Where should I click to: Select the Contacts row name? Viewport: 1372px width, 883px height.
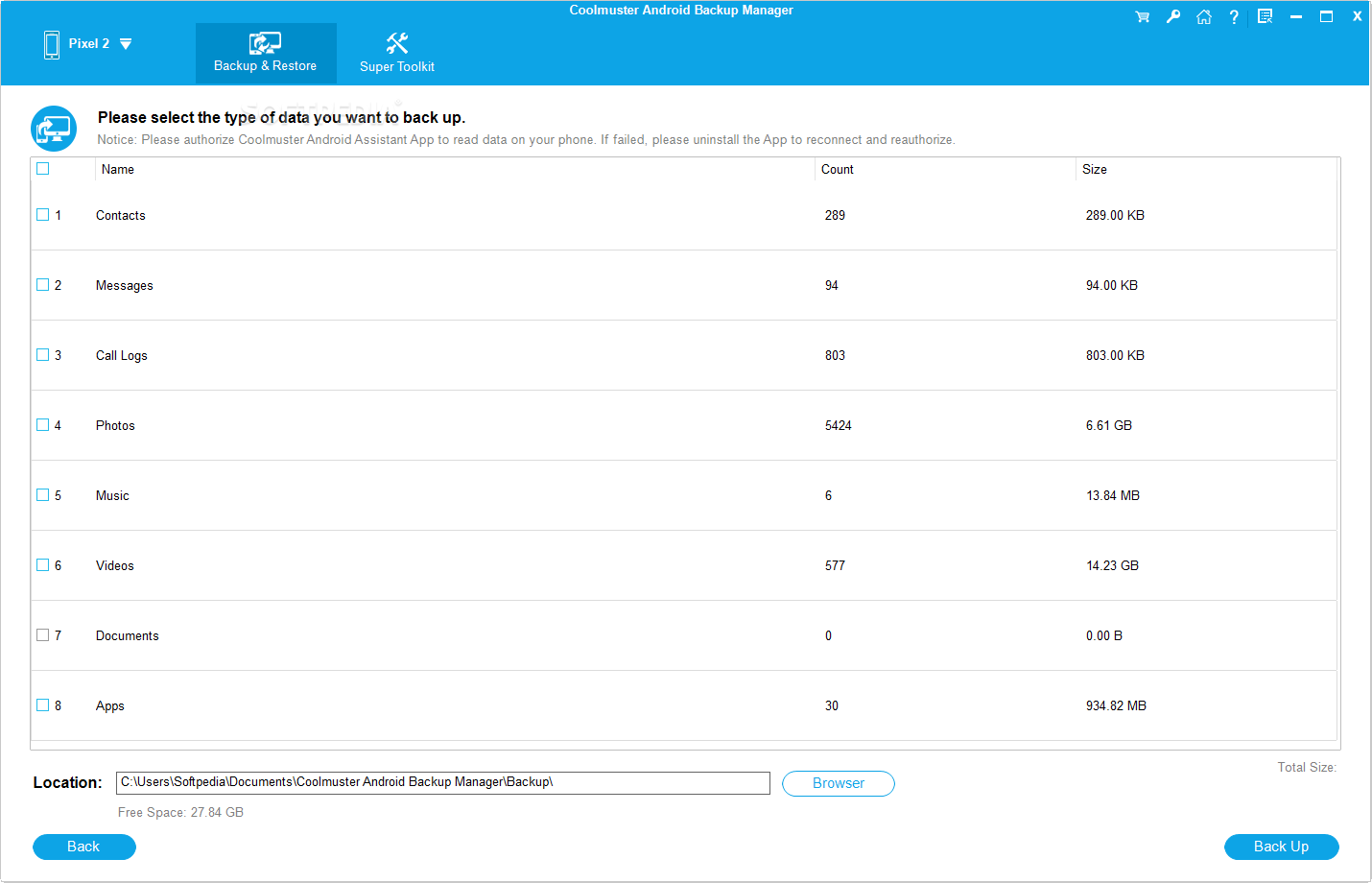point(121,216)
